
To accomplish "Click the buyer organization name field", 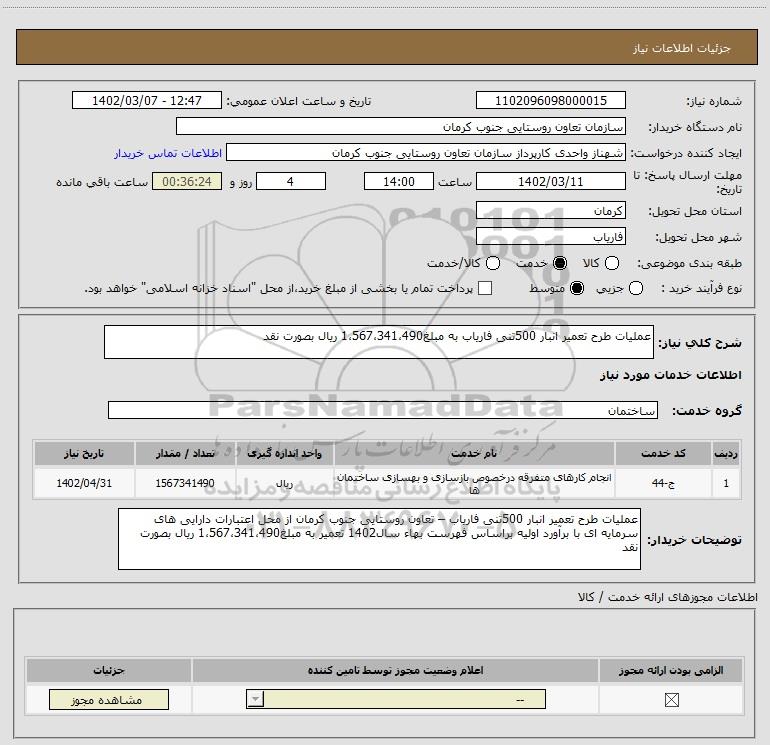I will point(401,126).
